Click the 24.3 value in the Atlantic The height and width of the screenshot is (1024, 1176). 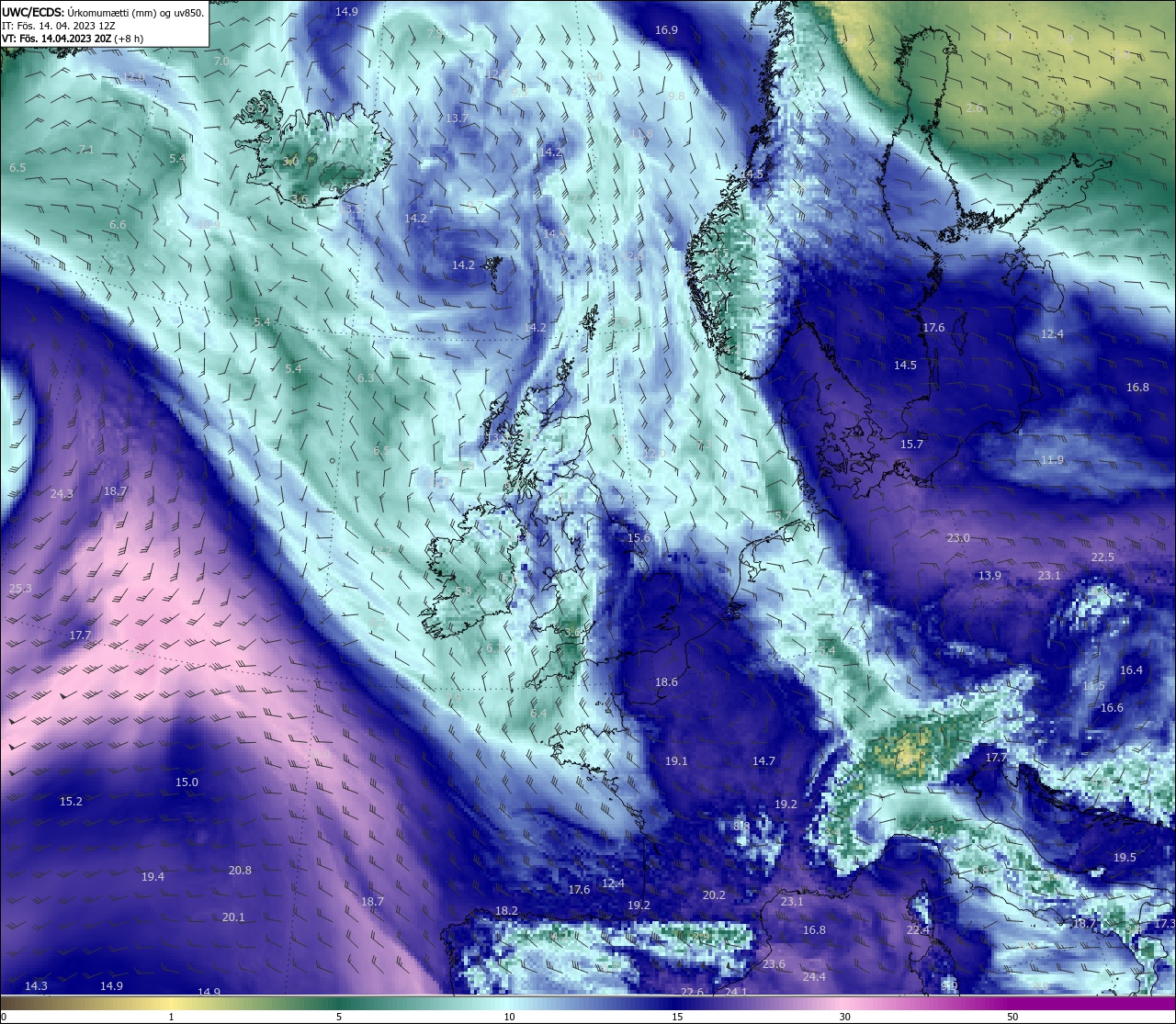[62, 494]
